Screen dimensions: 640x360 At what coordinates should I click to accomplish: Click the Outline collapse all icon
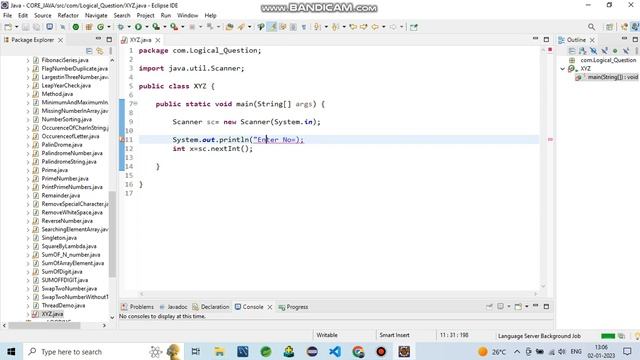tap(572, 51)
